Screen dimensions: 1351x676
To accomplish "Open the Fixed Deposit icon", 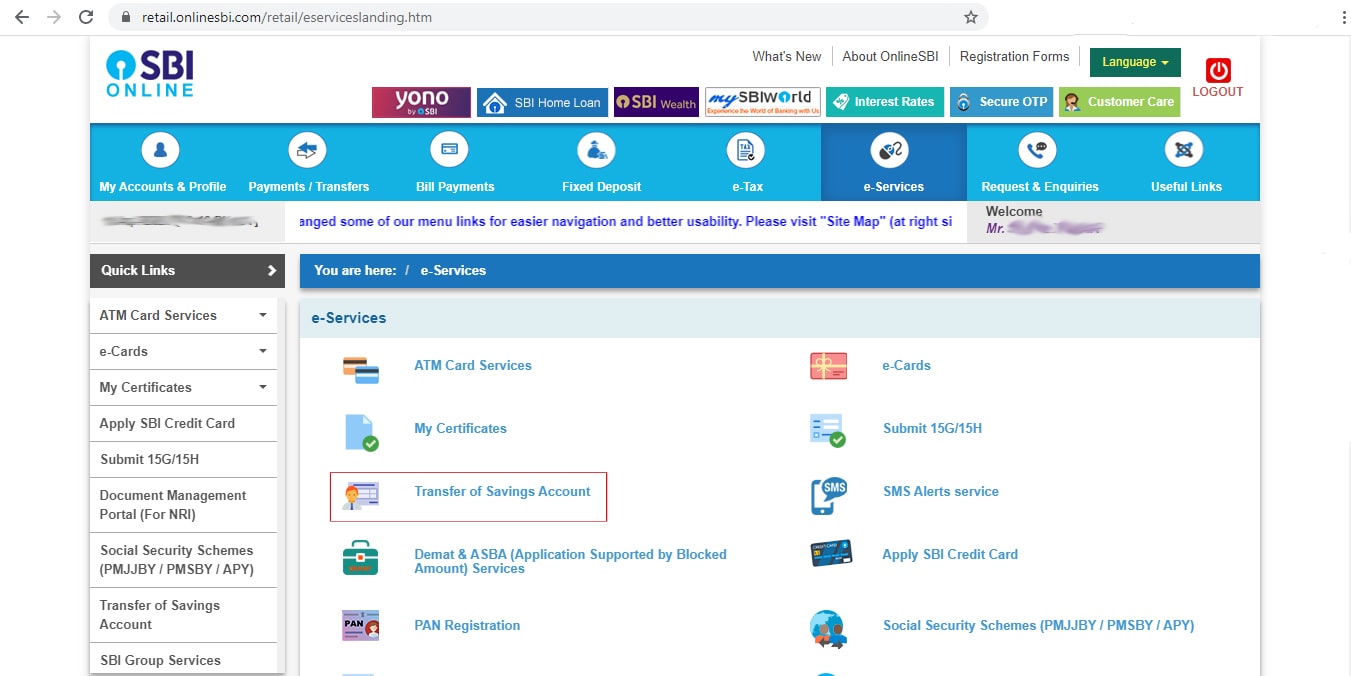I will [596, 151].
